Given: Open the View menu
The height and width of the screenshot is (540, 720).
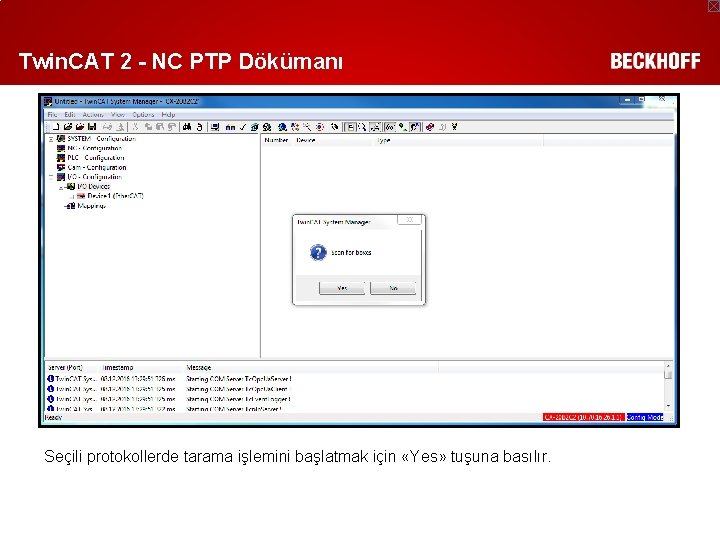Looking at the screenshot, I should pyautogui.click(x=118, y=114).
